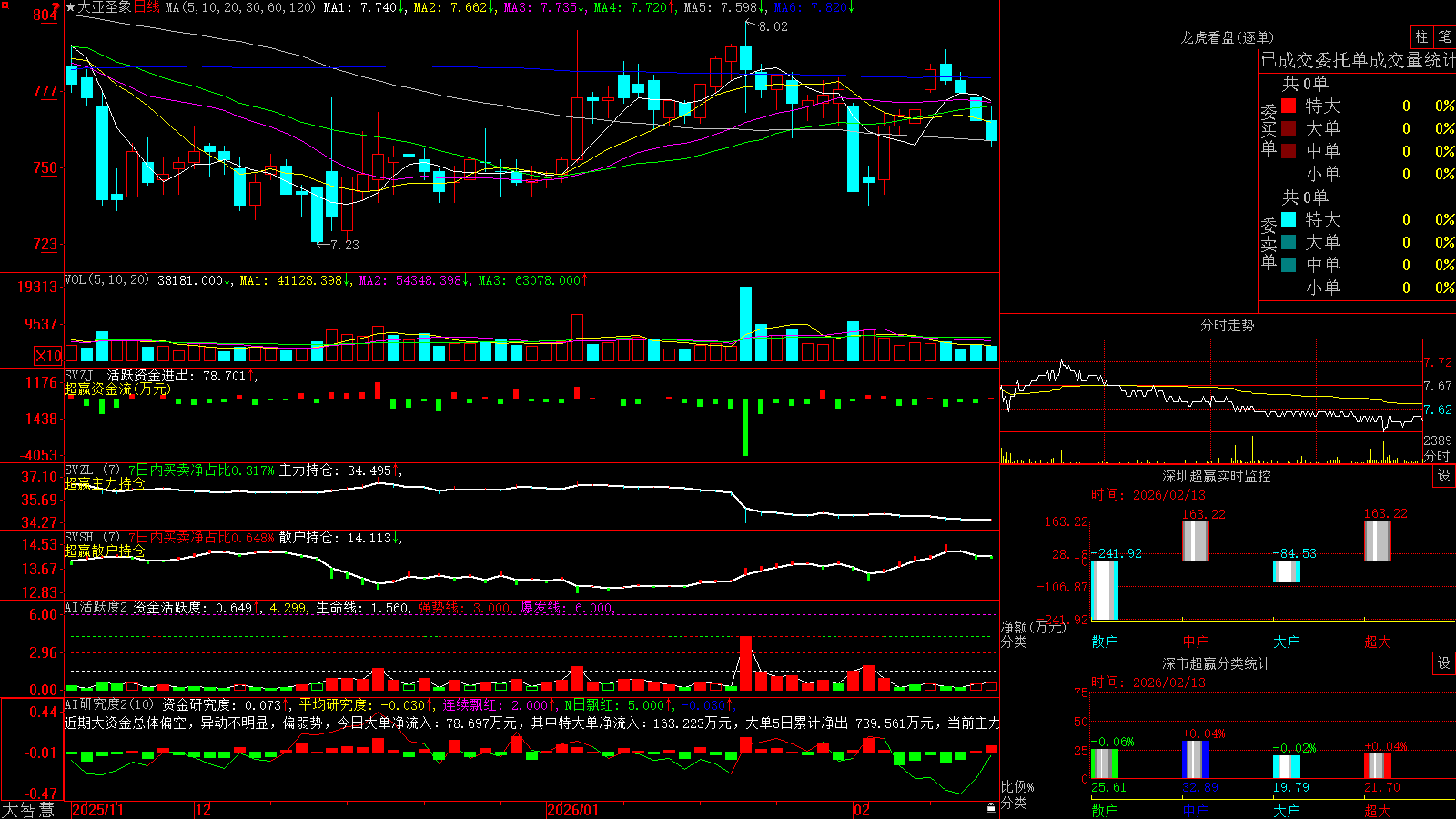Click the 7.23 low price annotation
Image resolution: width=1456 pixels, height=819 pixels.
point(344,245)
